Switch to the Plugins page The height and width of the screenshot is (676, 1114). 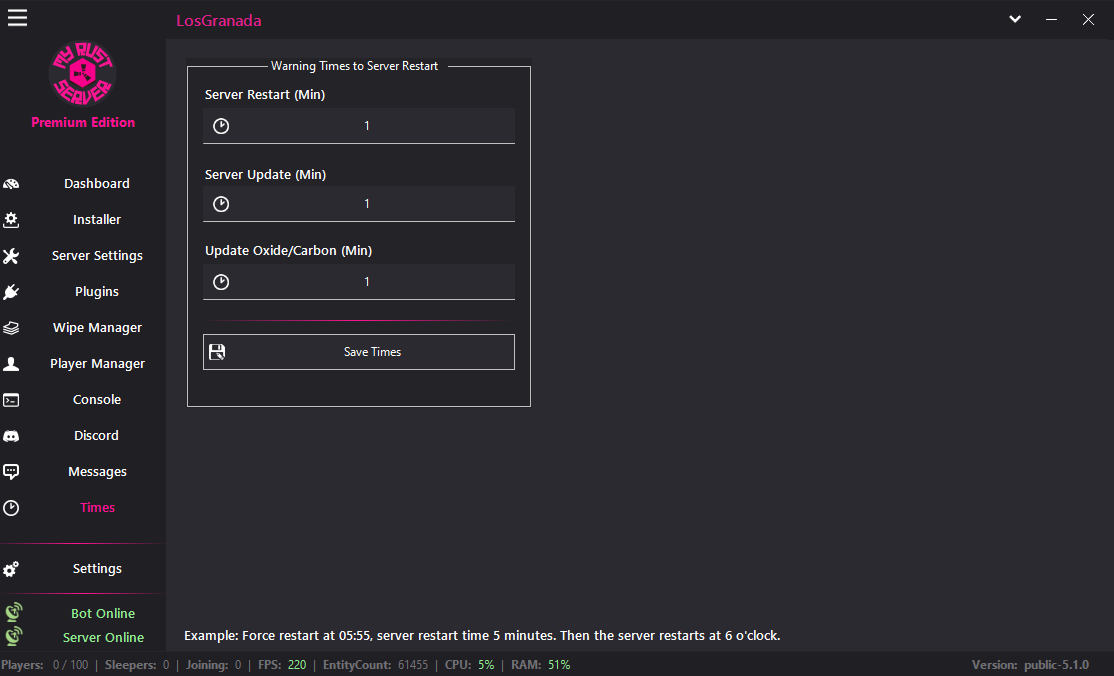[97, 292]
